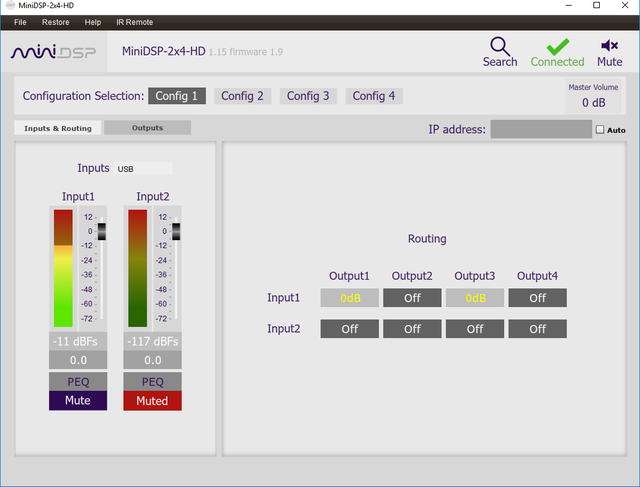Select Config 3
Viewport: 640px width, 487px height.
(308, 96)
